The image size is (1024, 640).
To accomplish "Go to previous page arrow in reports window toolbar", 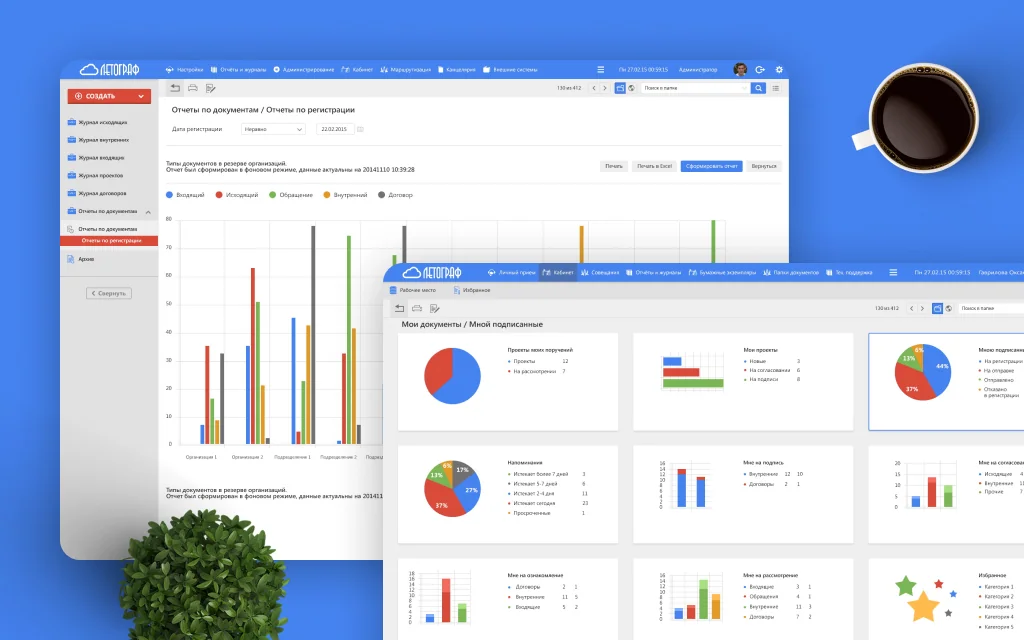I will 594,88.
